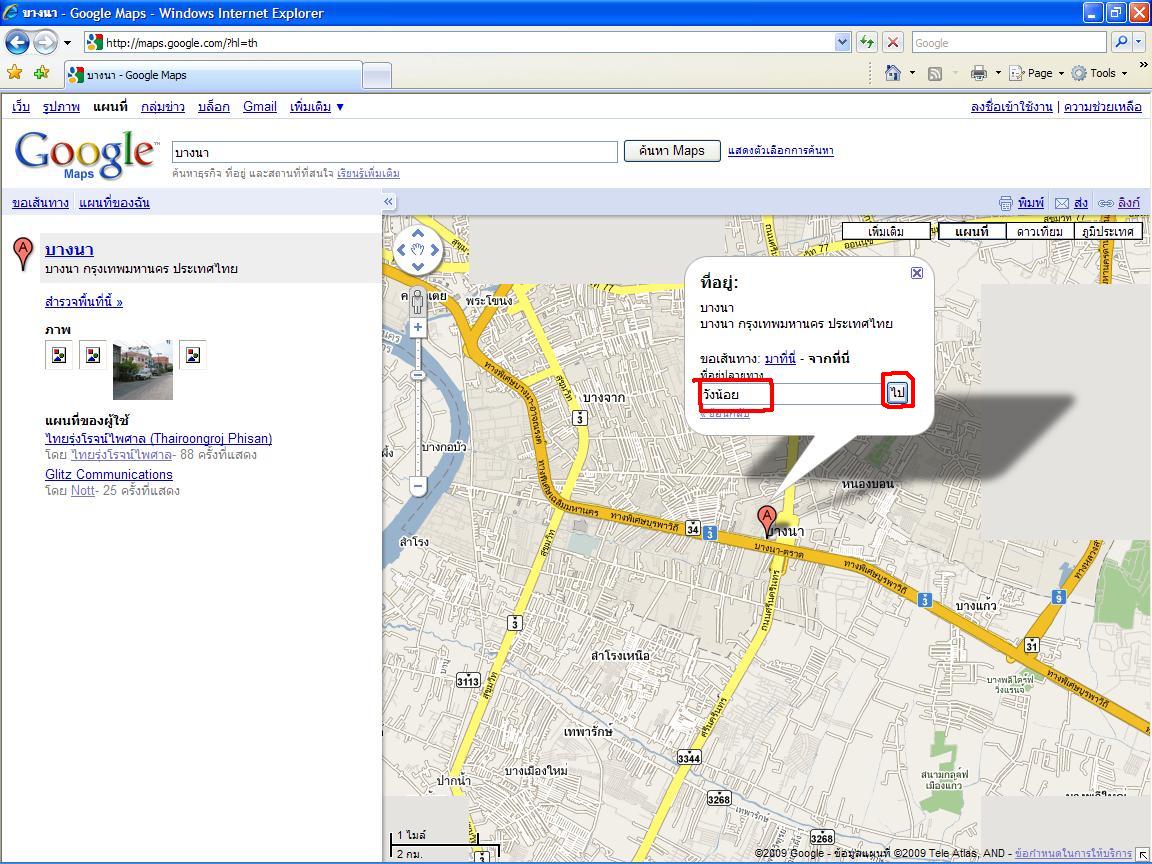Viewport: 1152px width, 864px height.
Task: Click the Print icon in the toolbar
Action: click(979, 73)
